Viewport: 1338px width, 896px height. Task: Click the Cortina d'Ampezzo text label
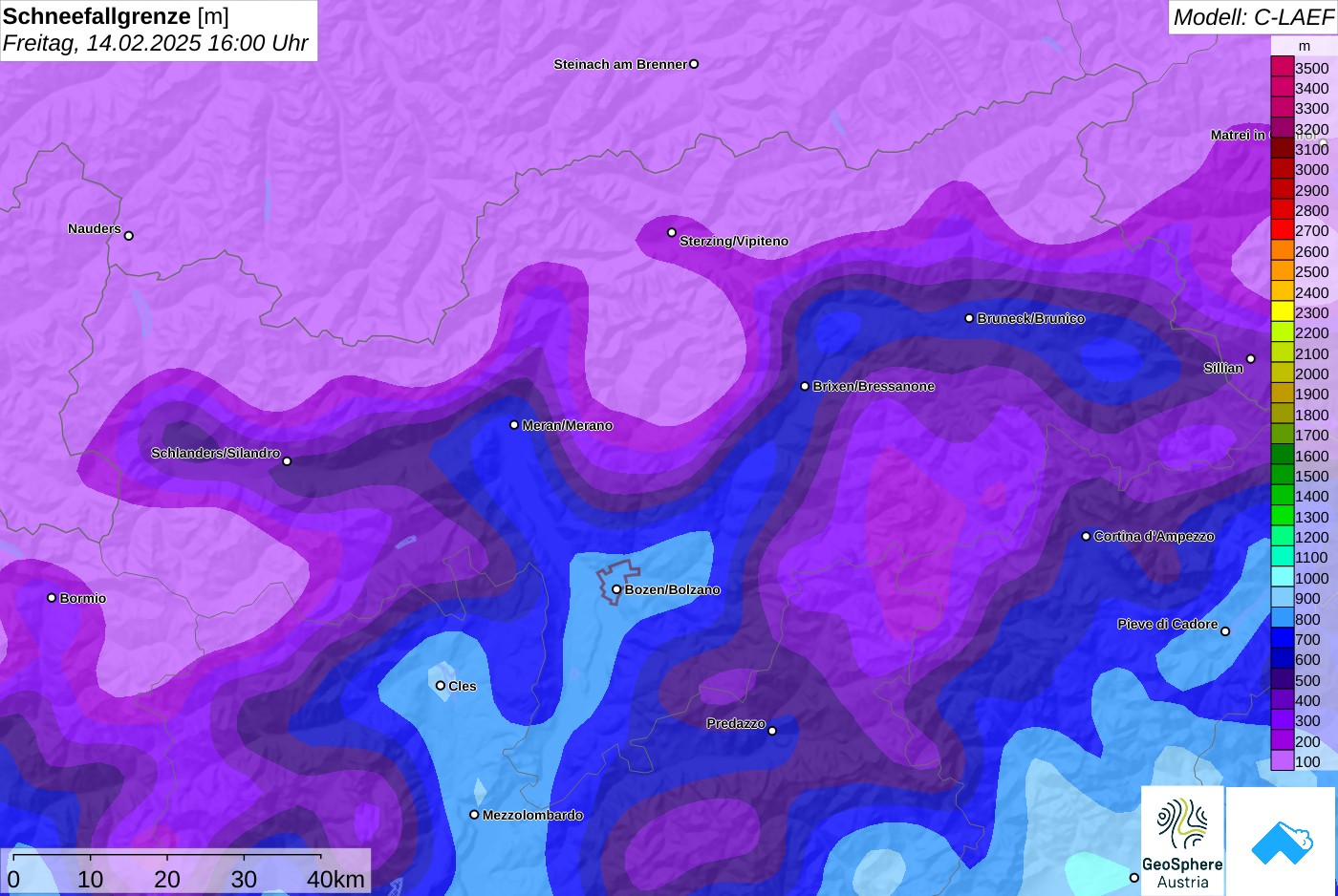(x=1155, y=536)
